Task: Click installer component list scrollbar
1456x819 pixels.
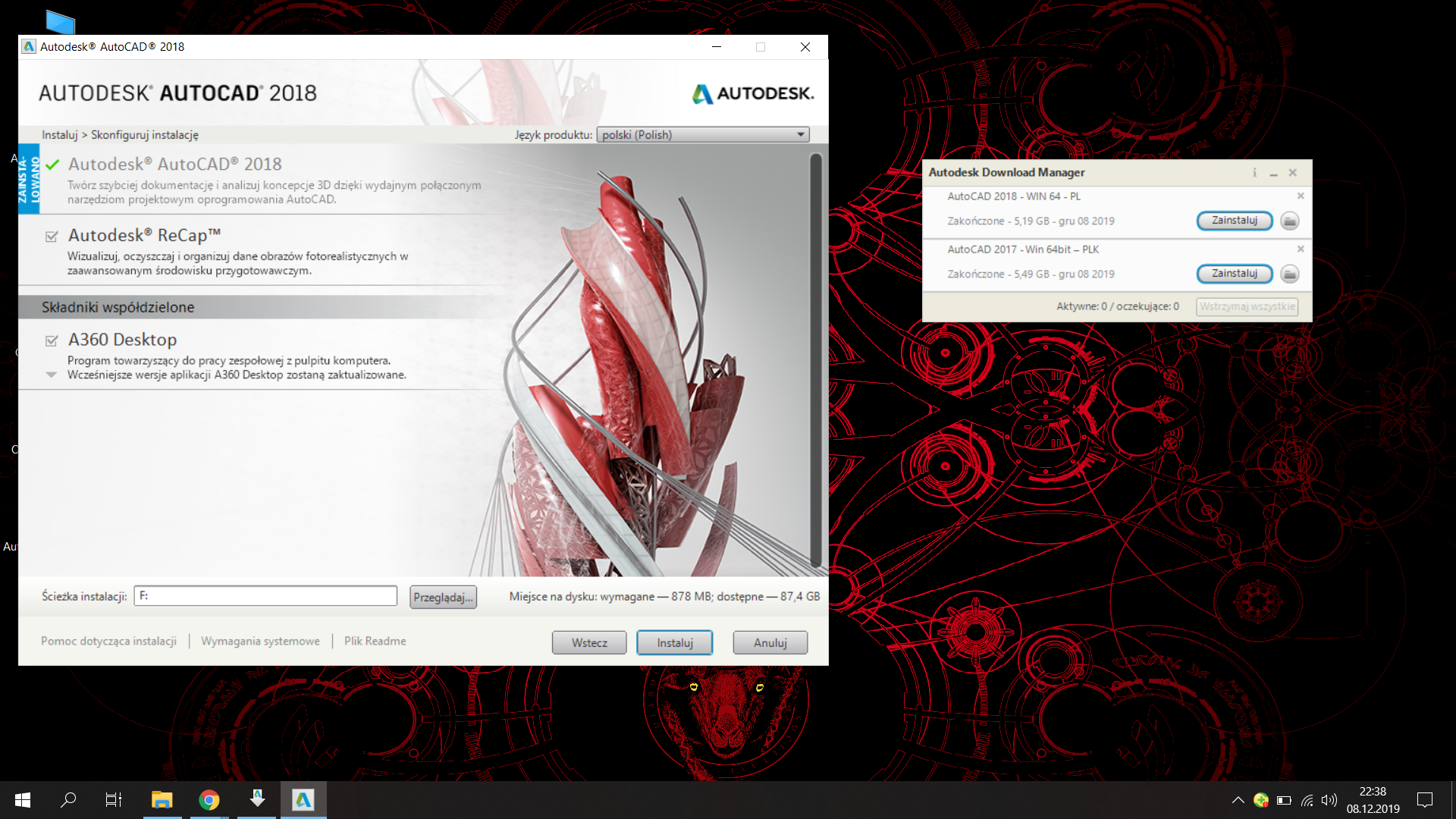Action: coord(816,360)
